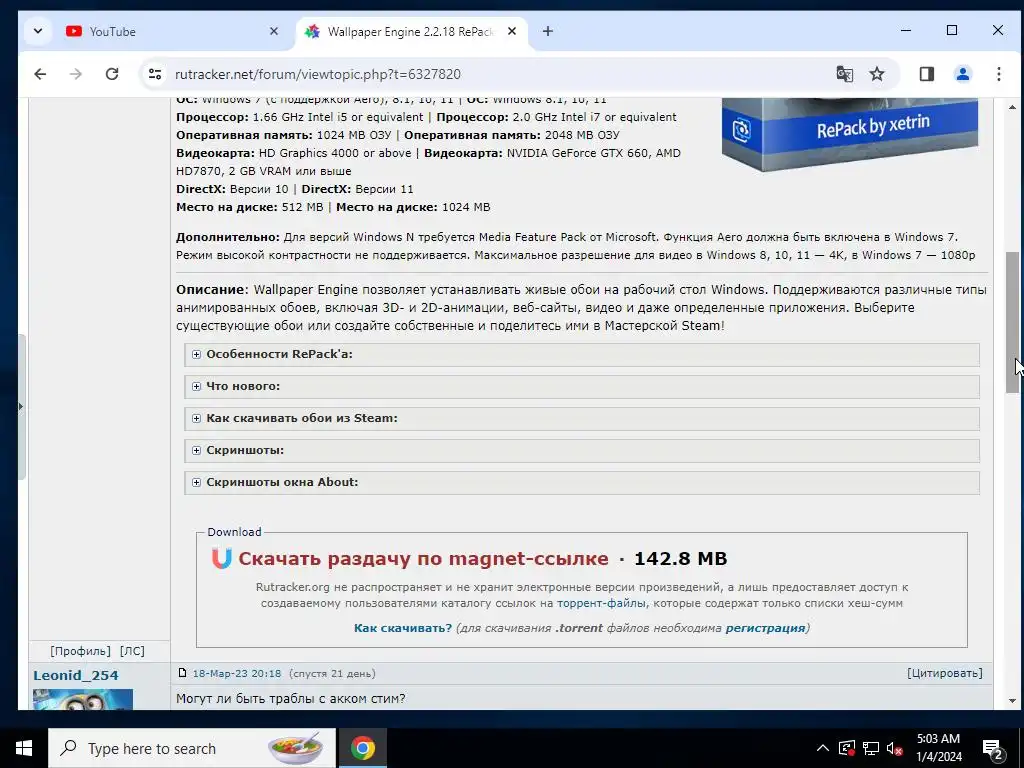The image size is (1024, 768).
Task: Expand the Скриншоты section
Action: (x=582, y=450)
